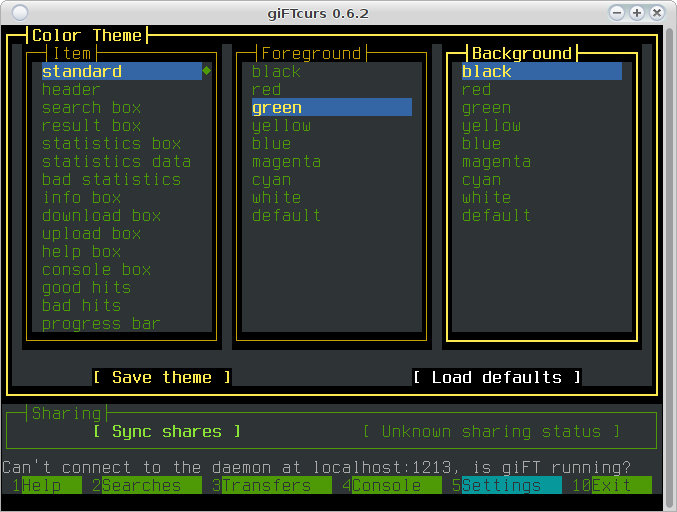The width and height of the screenshot is (677, 512).
Task: Set Background color to green
Action: tap(487, 107)
